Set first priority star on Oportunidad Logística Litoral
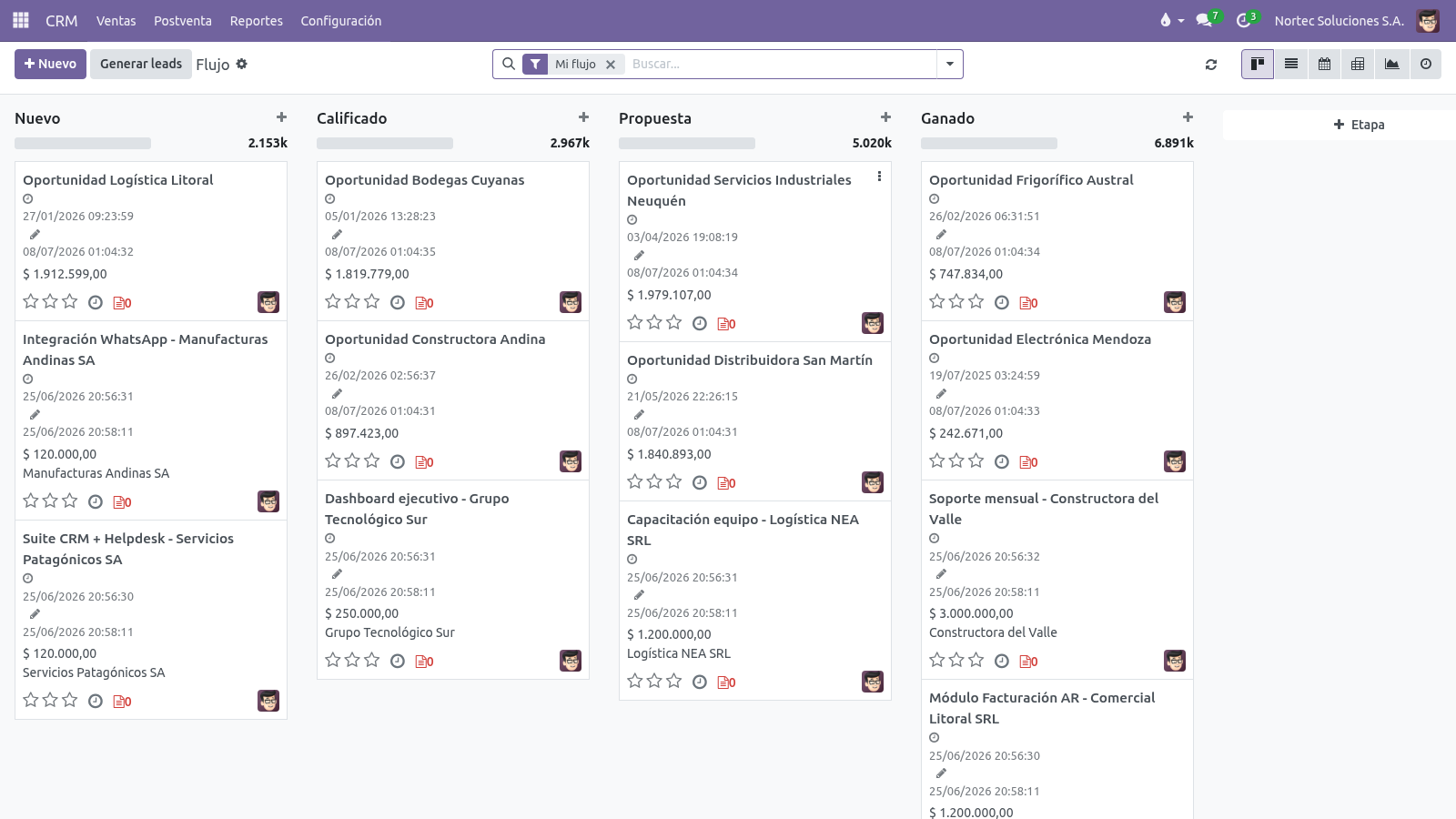The height and width of the screenshot is (819, 1456). [31, 301]
